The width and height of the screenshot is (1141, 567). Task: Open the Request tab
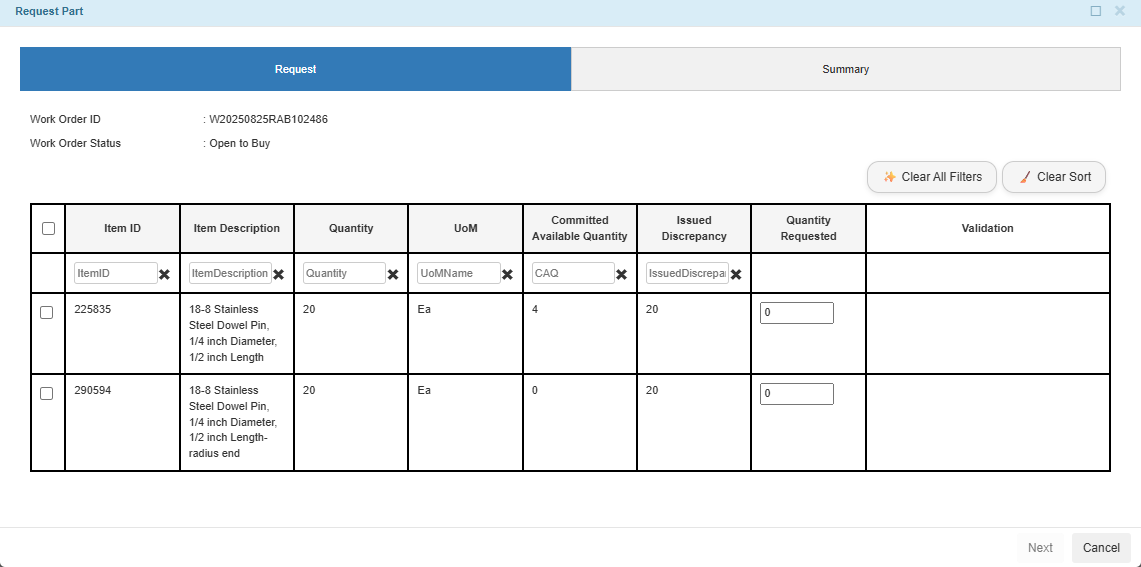(x=296, y=69)
